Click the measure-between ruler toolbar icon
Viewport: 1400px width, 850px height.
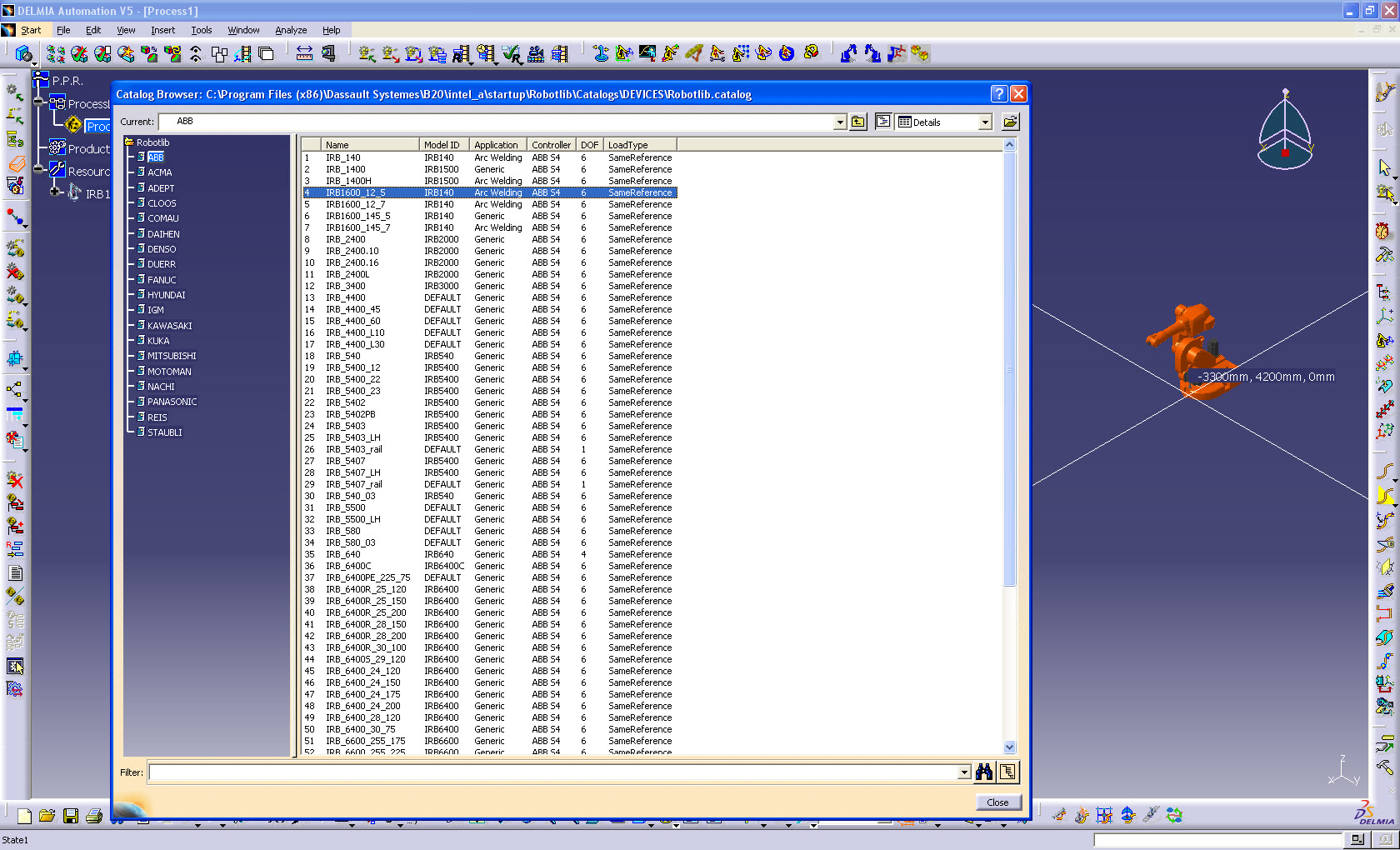click(305, 53)
